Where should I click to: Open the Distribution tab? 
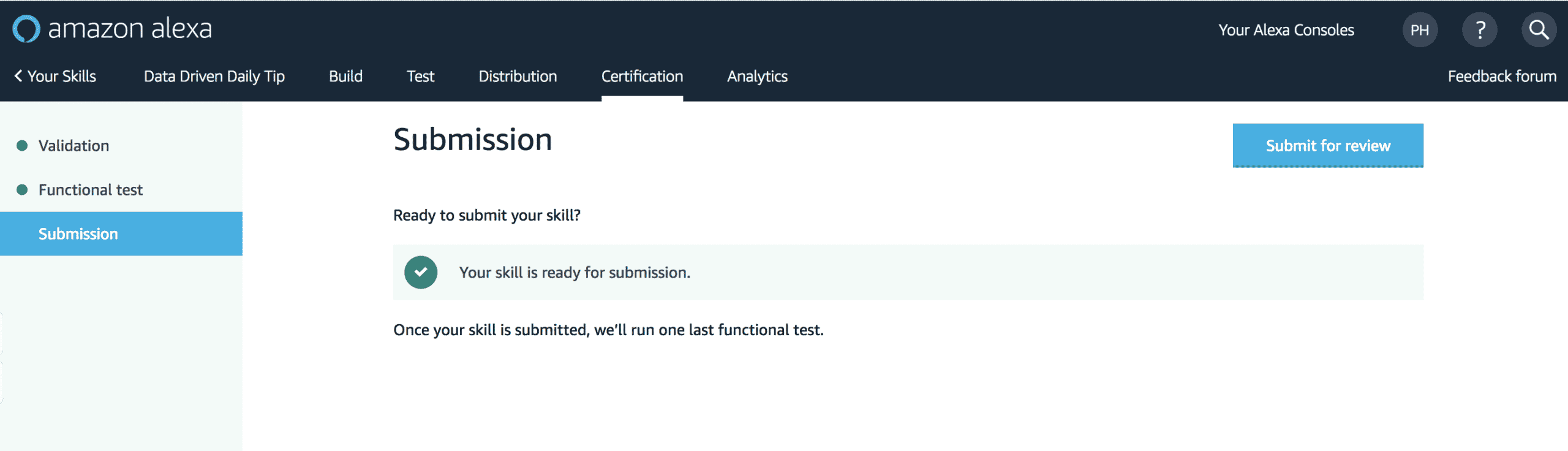(x=518, y=77)
